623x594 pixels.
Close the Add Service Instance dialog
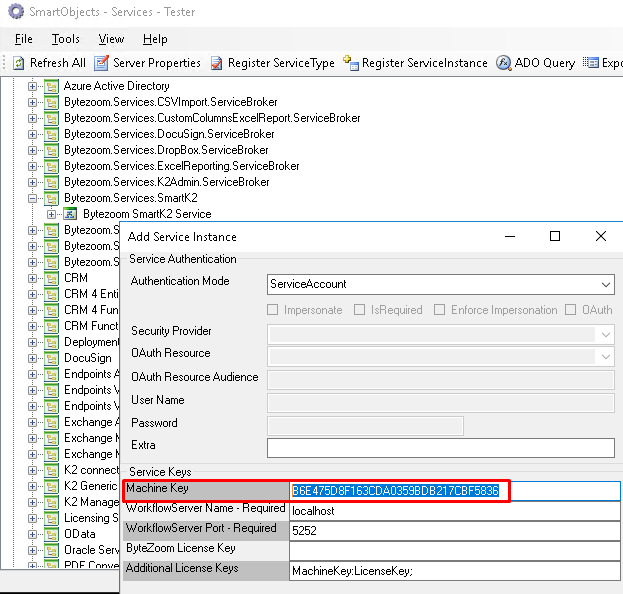601,236
